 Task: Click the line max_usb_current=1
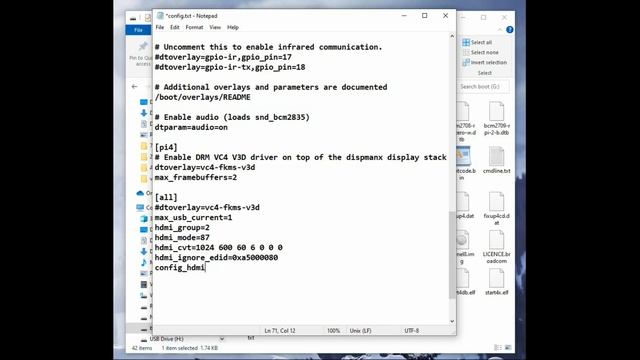tap(193, 218)
